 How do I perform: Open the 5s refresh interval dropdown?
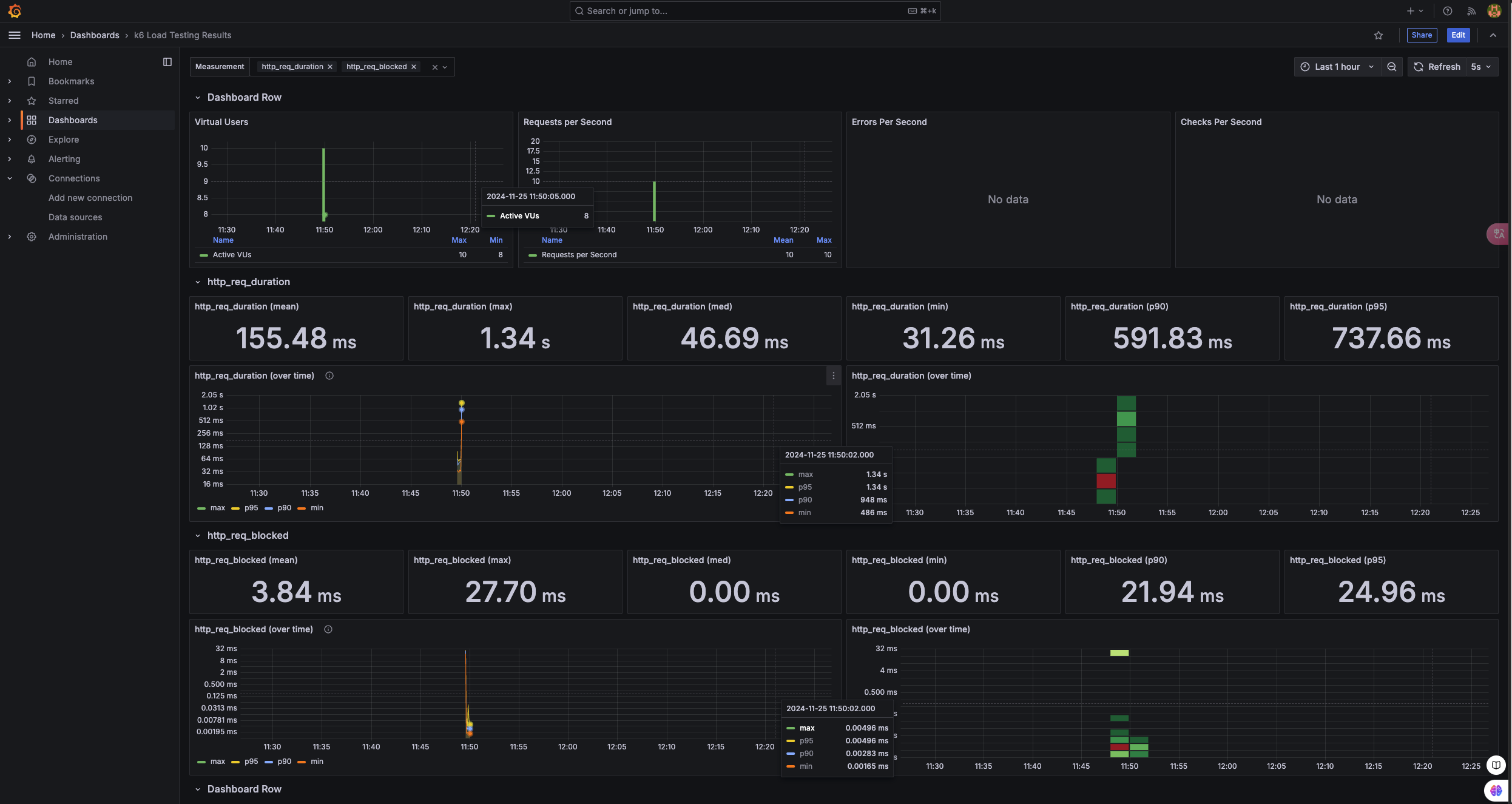pyautogui.click(x=1481, y=67)
